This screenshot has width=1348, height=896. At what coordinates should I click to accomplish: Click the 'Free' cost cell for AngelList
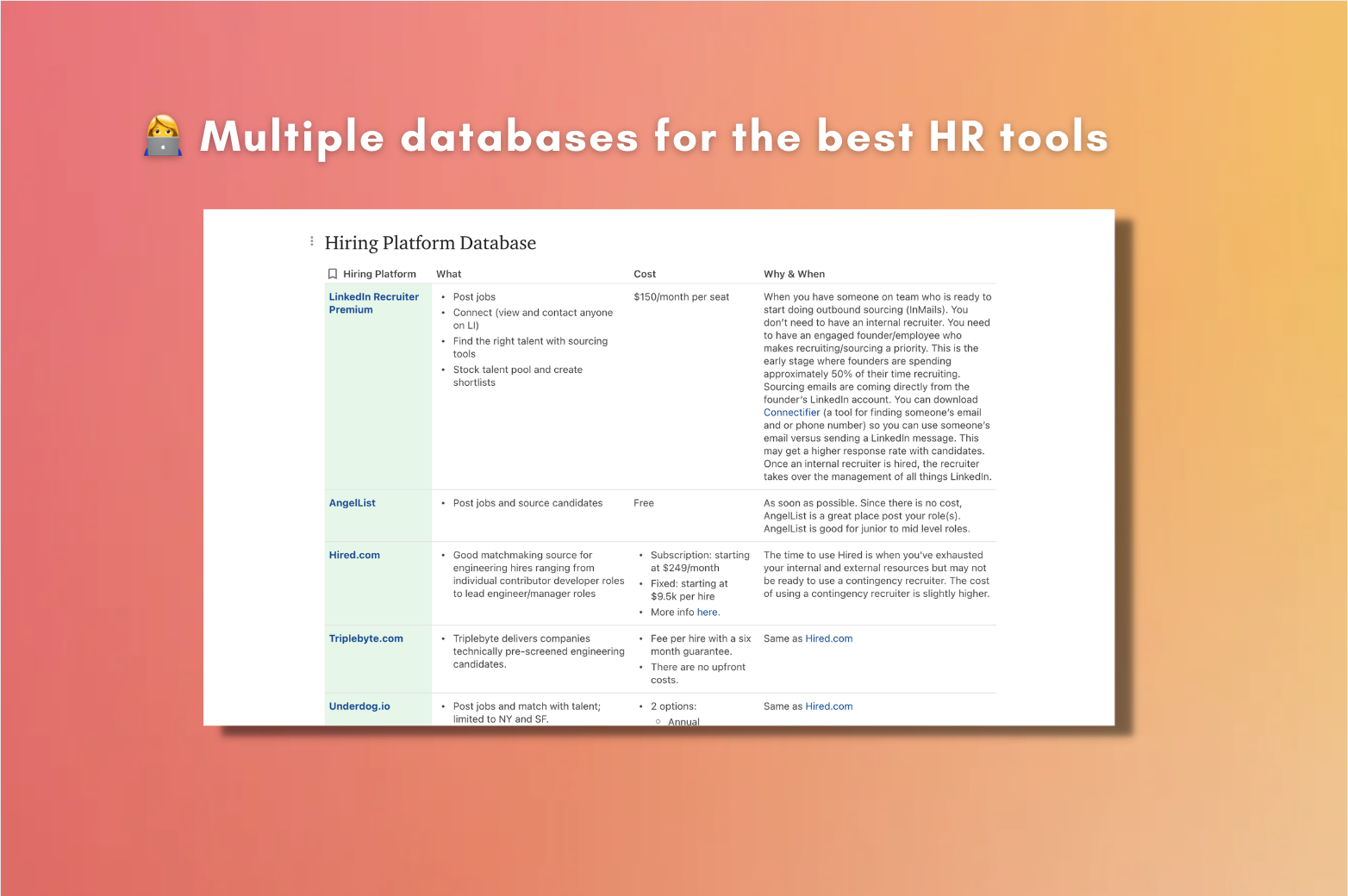coord(644,503)
